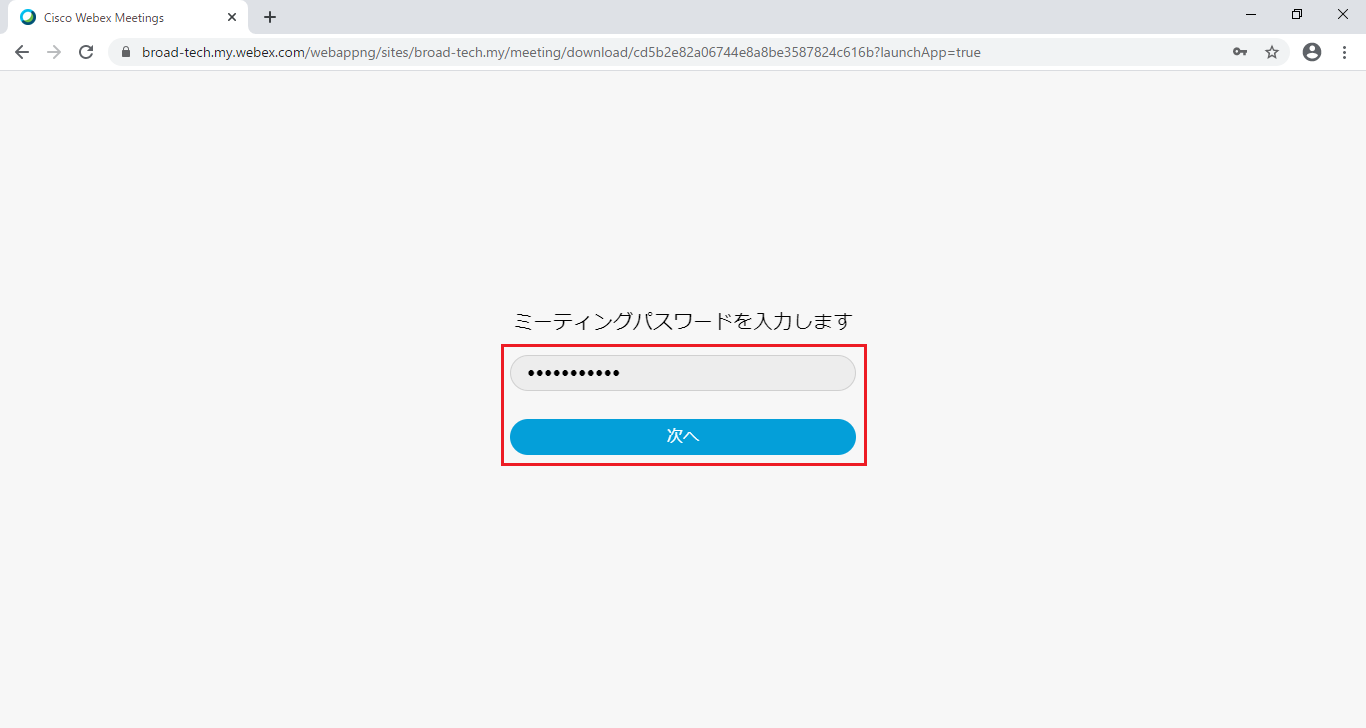The width and height of the screenshot is (1366, 728).
Task: Click the ミーティングパスワードを入力します heading
Action: point(683,321)
